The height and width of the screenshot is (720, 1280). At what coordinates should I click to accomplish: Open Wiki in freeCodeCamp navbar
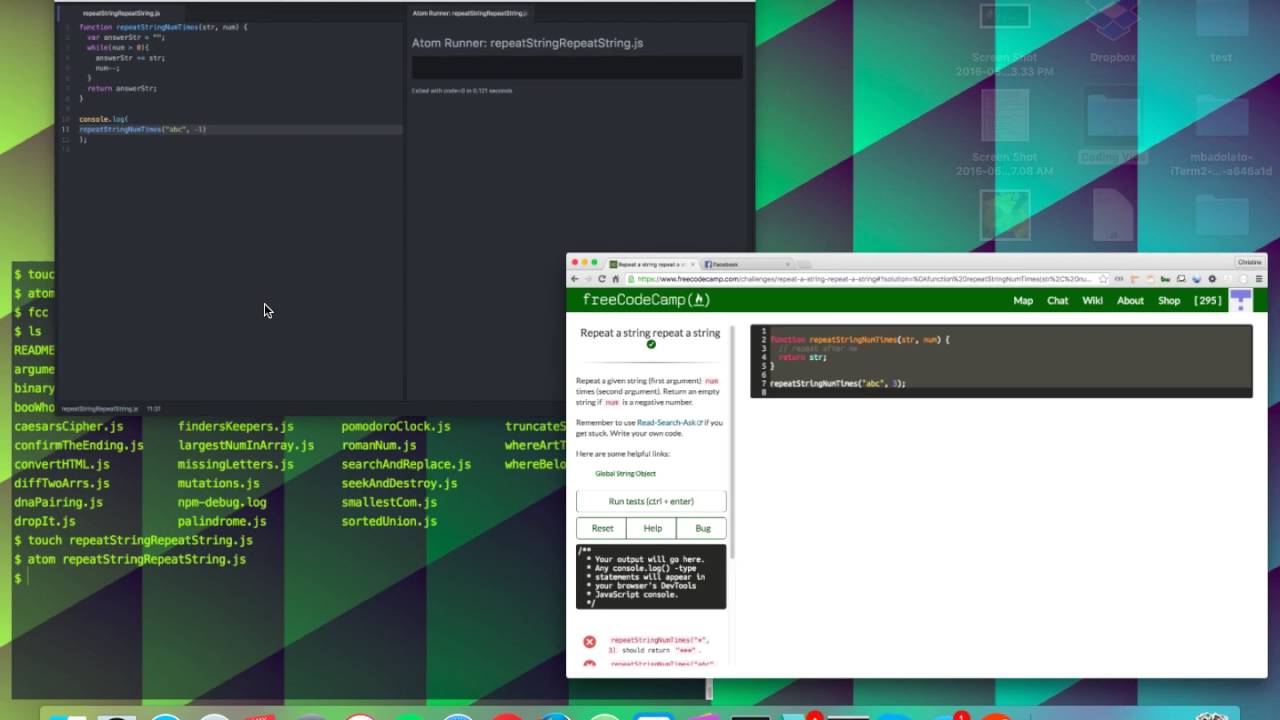click(1092, 300)
